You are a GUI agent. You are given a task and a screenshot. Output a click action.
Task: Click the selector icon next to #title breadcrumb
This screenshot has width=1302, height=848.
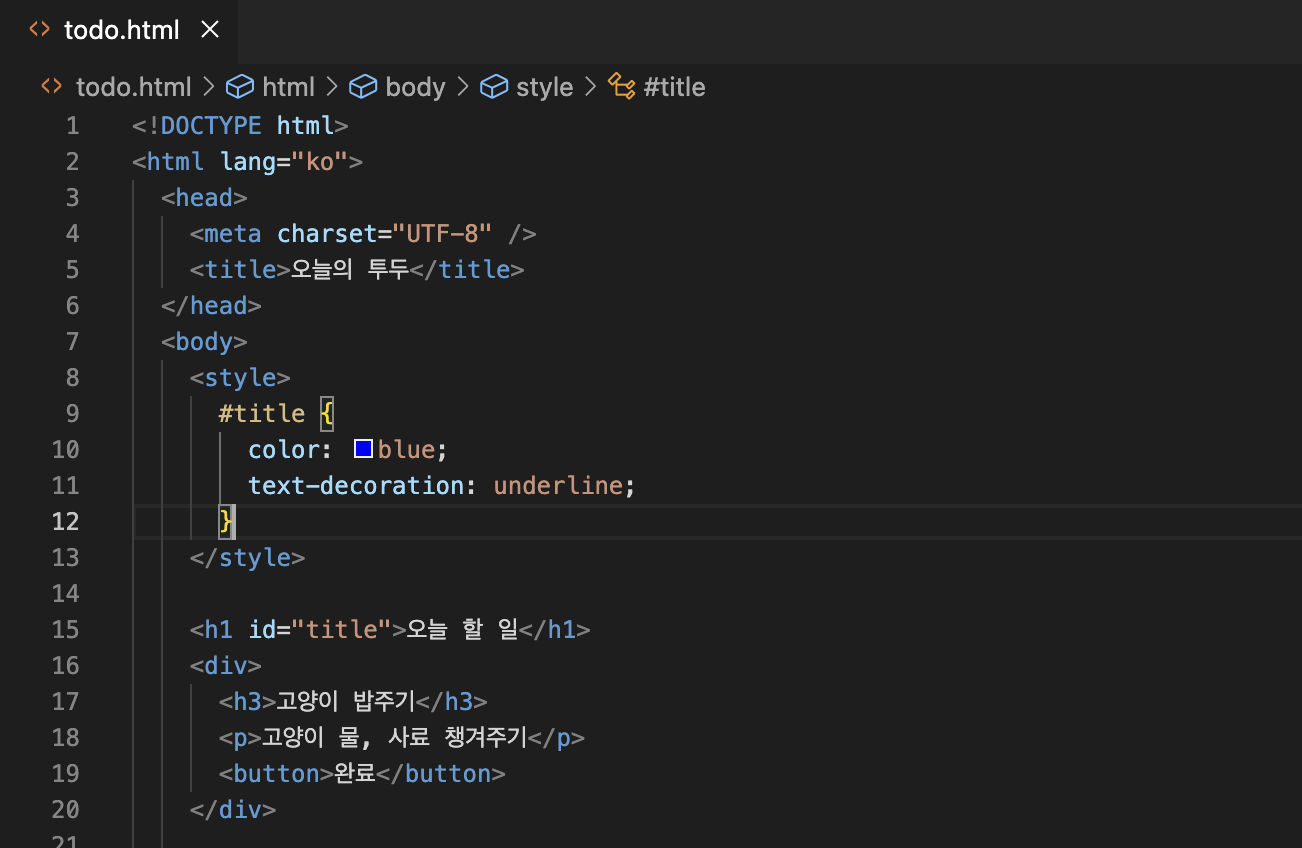[x=622, y=87]
